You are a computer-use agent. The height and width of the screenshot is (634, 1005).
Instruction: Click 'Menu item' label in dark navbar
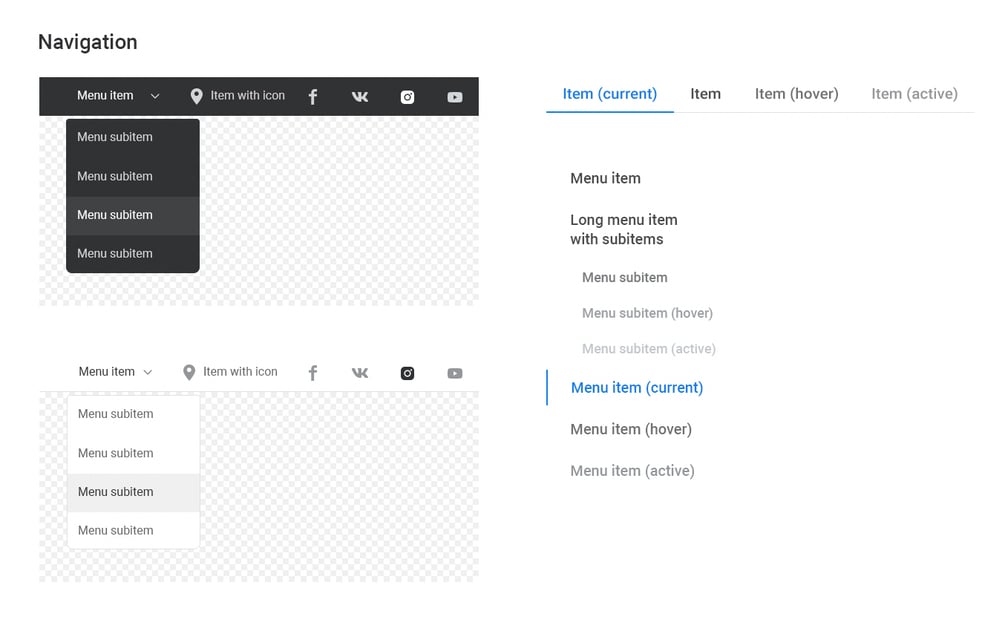[105, 96]
